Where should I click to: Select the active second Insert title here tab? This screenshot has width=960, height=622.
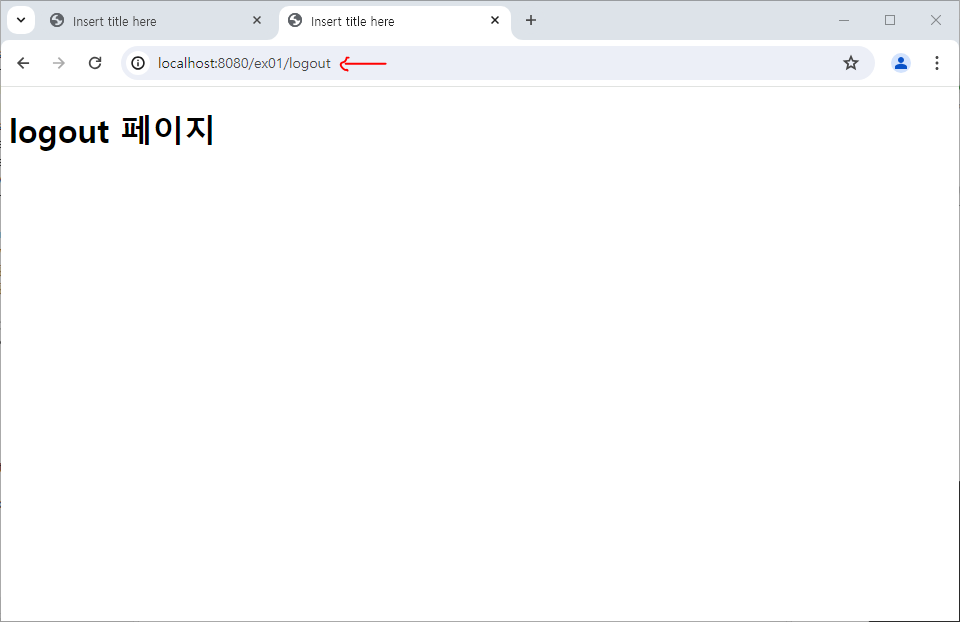[x=394, y=21]
